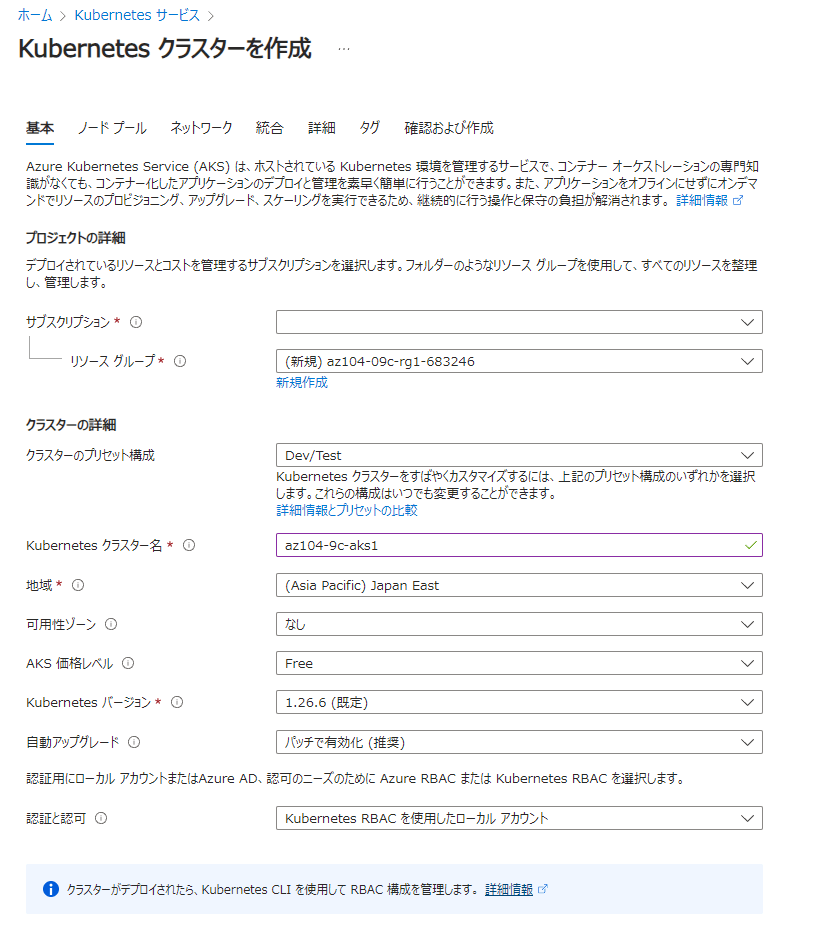Click 新規作成 link under resource group
Image resolution: width=818 pixels, height=939 pixels.
(302, 383)
